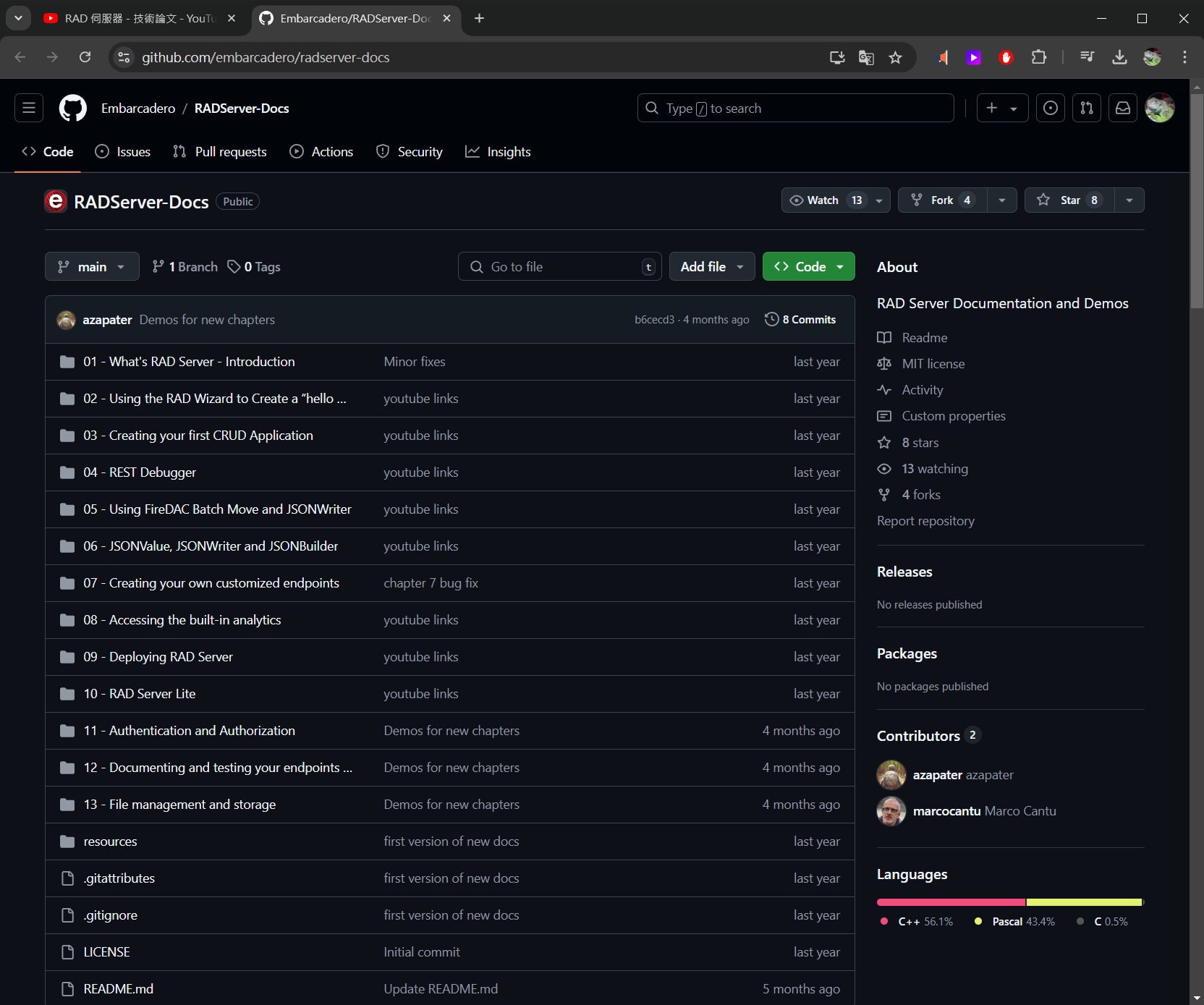Click the Go to file search field
The width and height of the screenshot is (1204, 1005).
tap(559, 267)
